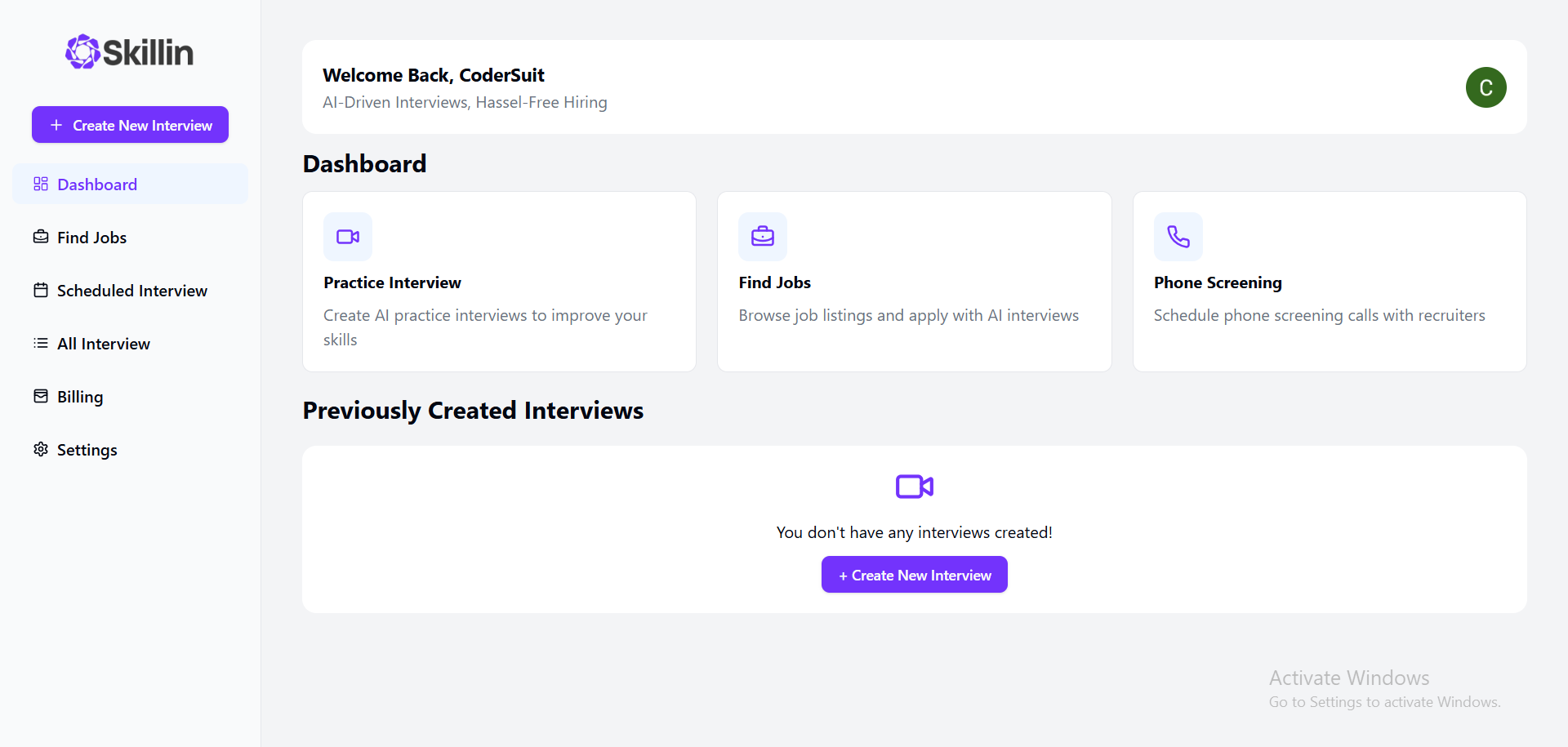1568x747 pixels.
Task: Click the Phone Screening phone icon
Action: click(x=1178, y=237)
